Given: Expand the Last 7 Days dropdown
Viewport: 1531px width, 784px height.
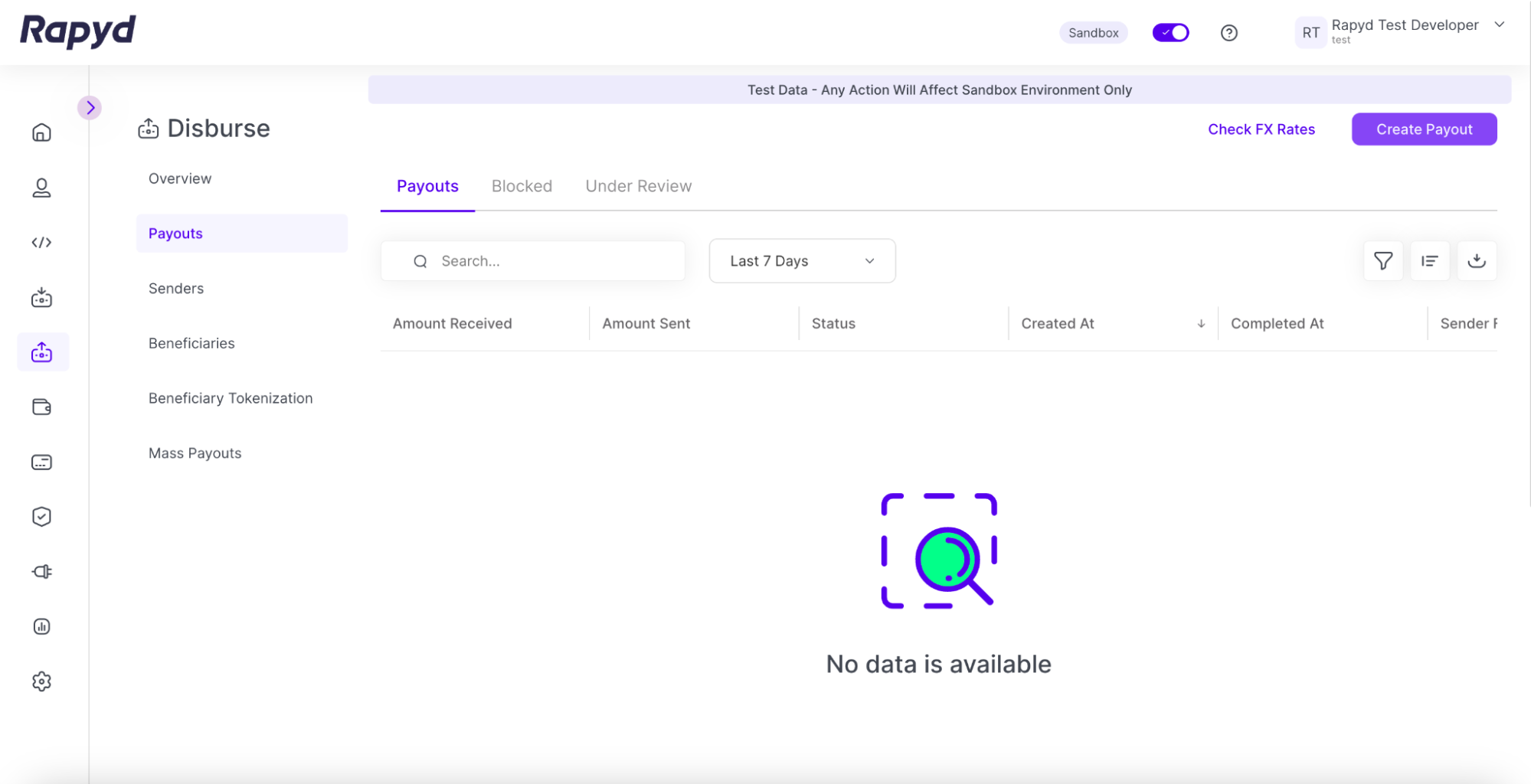Looking at the screenshot, I should 801,261.
